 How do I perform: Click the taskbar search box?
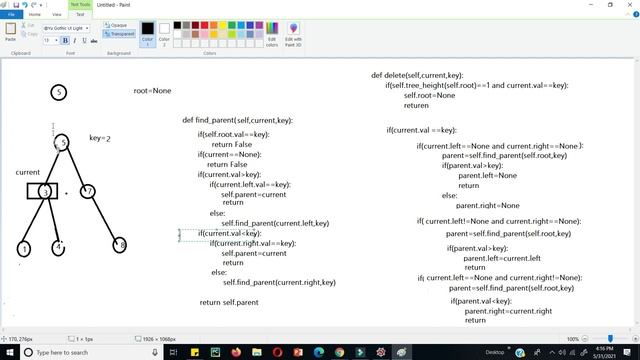(x=91, y=352)
